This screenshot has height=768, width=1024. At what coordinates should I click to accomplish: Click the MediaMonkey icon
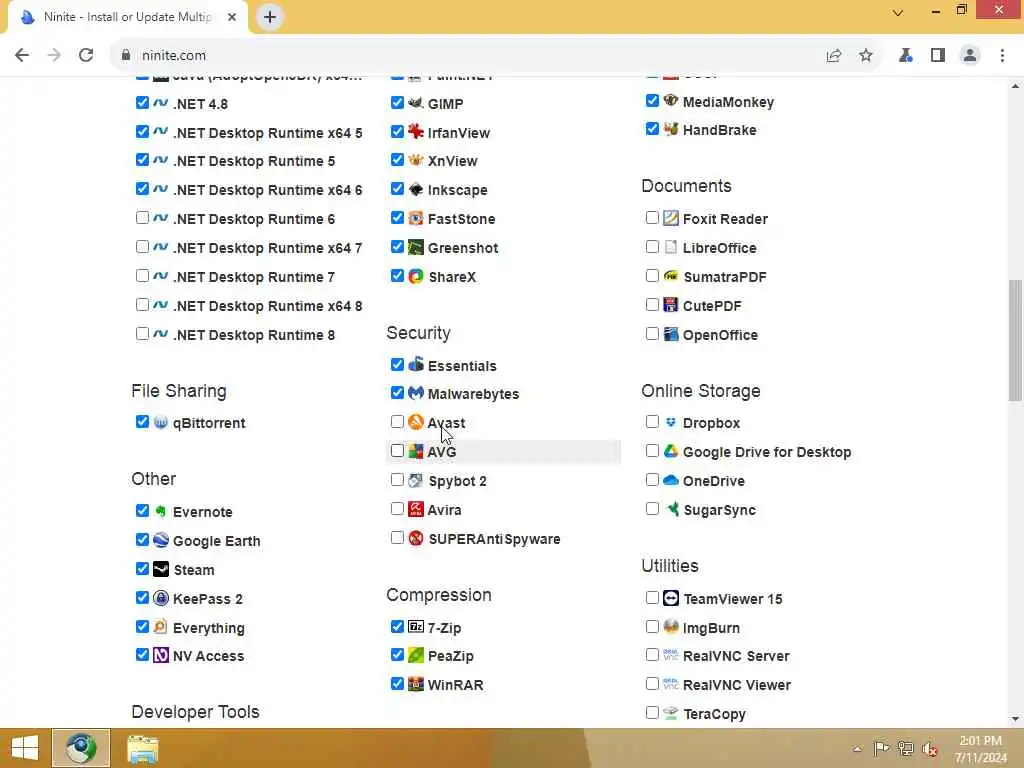tap(671, 101)
